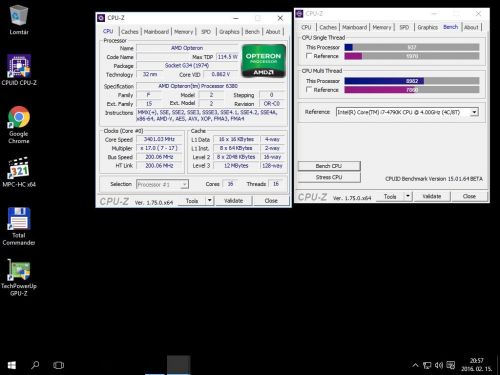
Task: Switch to Bench tab in left window
Action: pyautogui.click(x=252, y=32)
